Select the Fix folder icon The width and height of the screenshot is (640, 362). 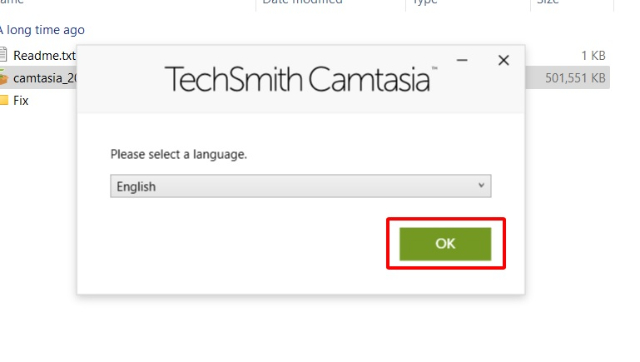pos(4,100)
